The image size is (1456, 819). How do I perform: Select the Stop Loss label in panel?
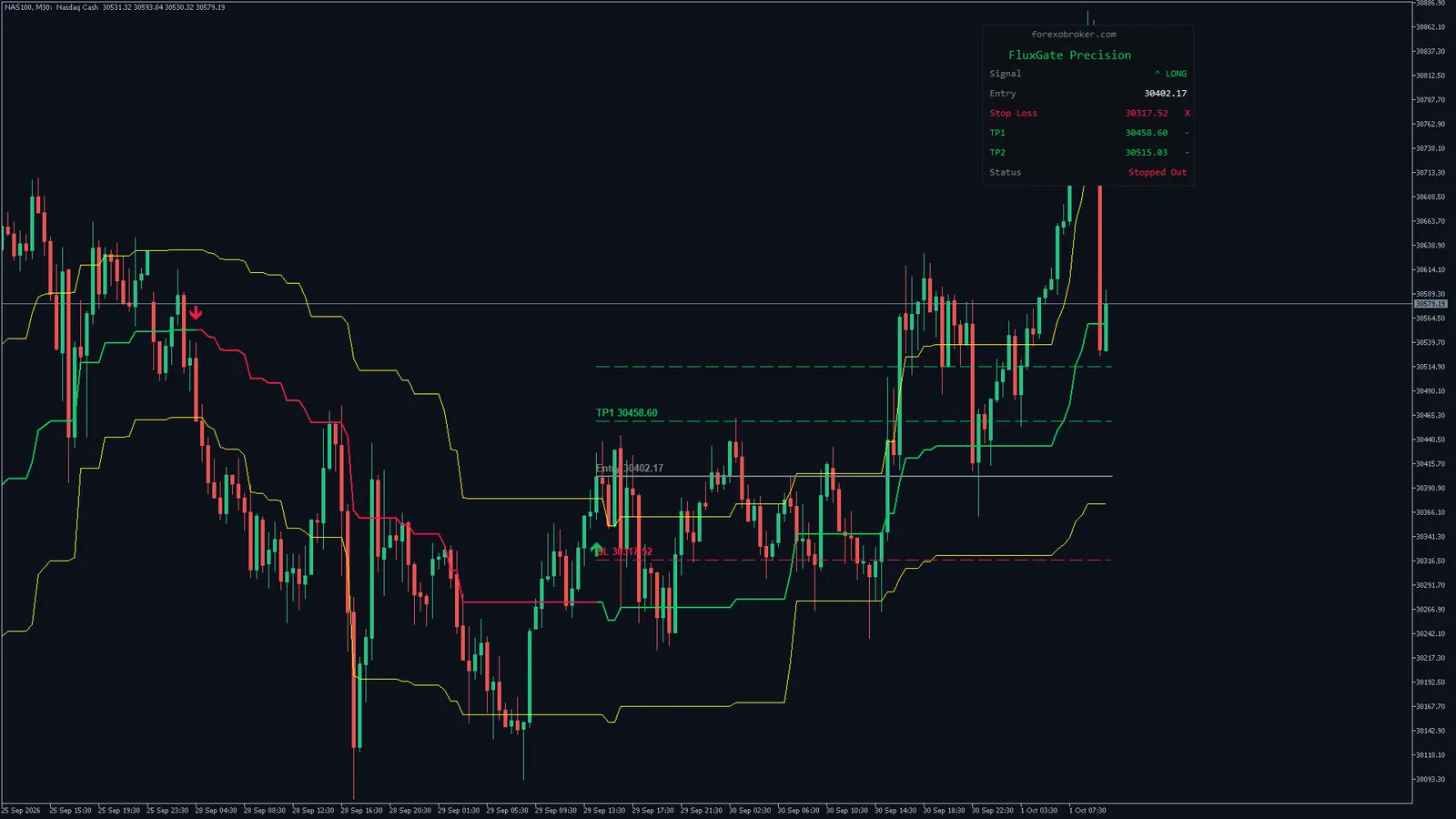1013,113
